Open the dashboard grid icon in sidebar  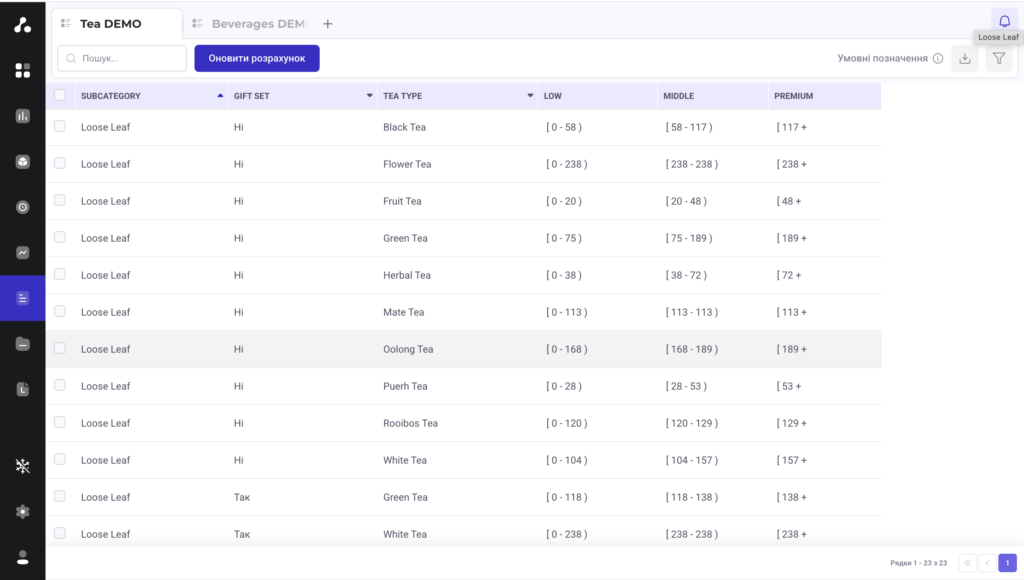23,71
